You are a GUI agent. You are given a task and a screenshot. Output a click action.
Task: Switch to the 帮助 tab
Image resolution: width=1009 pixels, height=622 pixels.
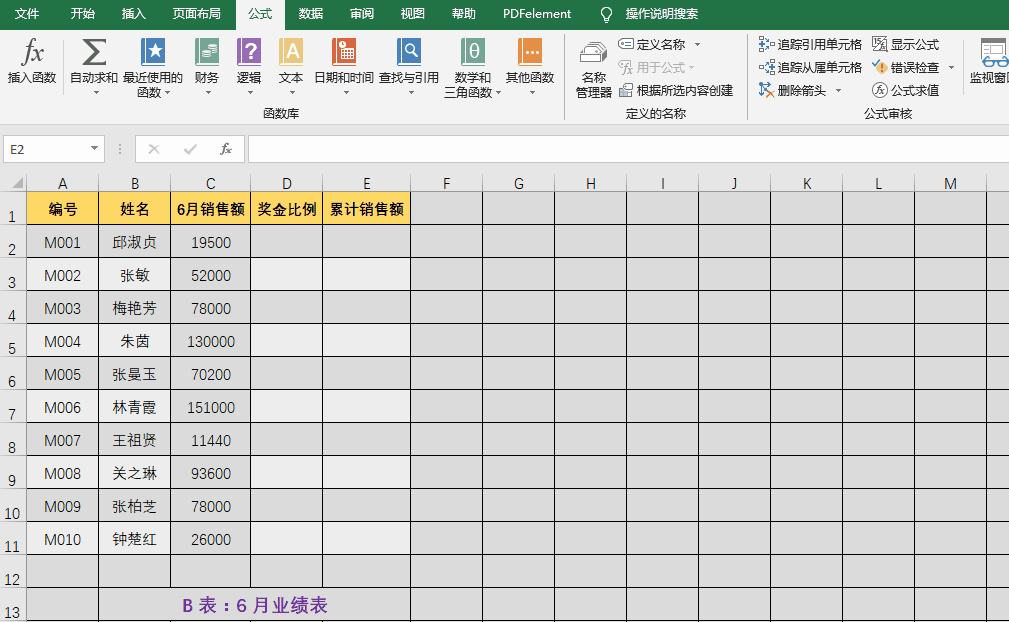click(x=463, y=14)
